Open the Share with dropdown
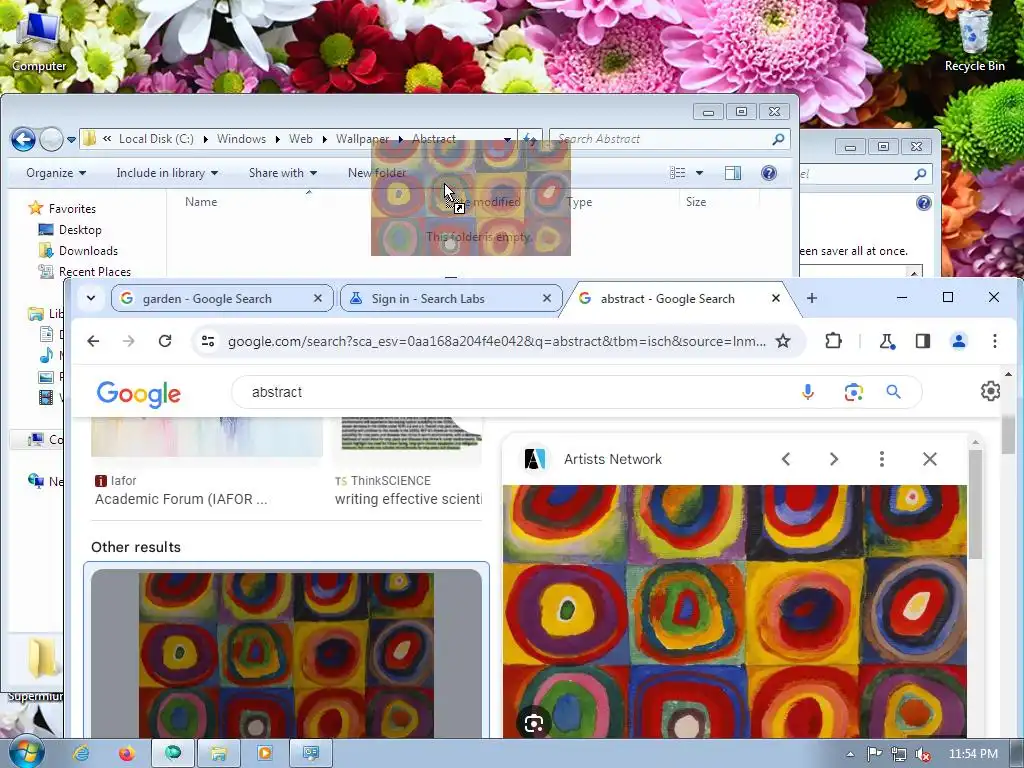Viewport: 1024px width, 768px height. [283, 173]
